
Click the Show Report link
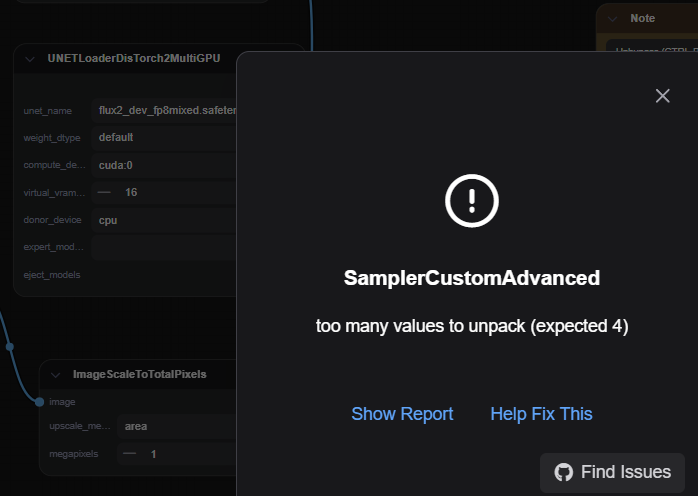402,414
